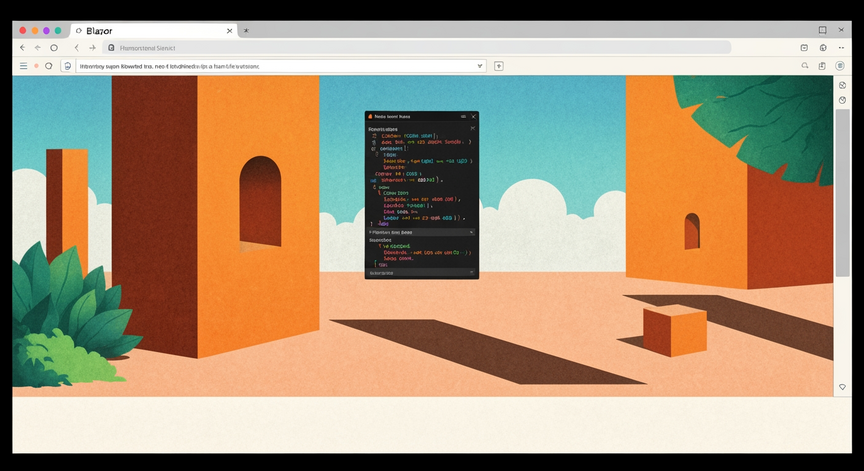Viewport: 864px width, 471px height.
Task: Click the round profile icon ending the second toolbar
Action: (x=840, y=66)
